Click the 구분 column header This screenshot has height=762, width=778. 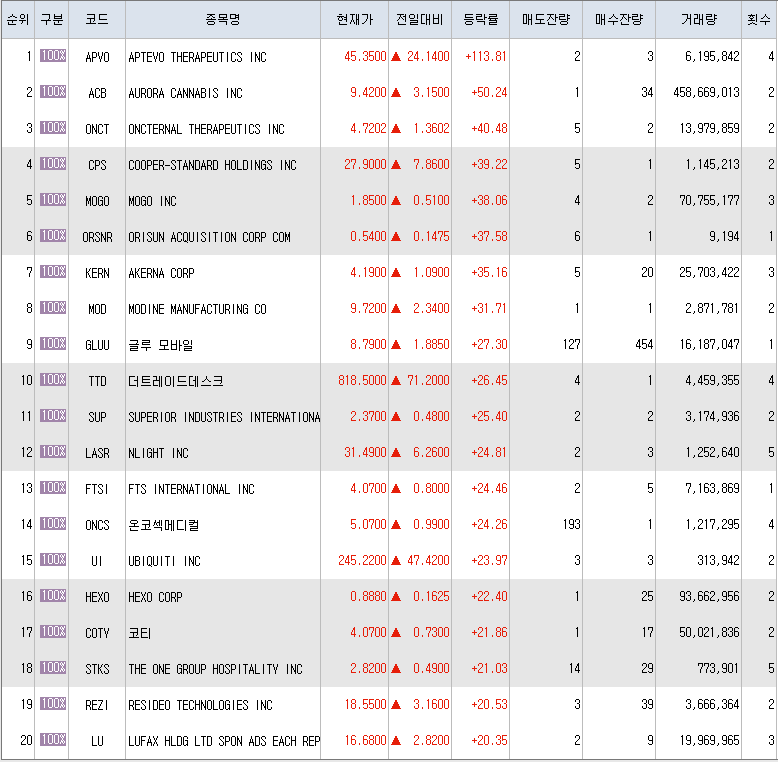click(x=52, y=19)
